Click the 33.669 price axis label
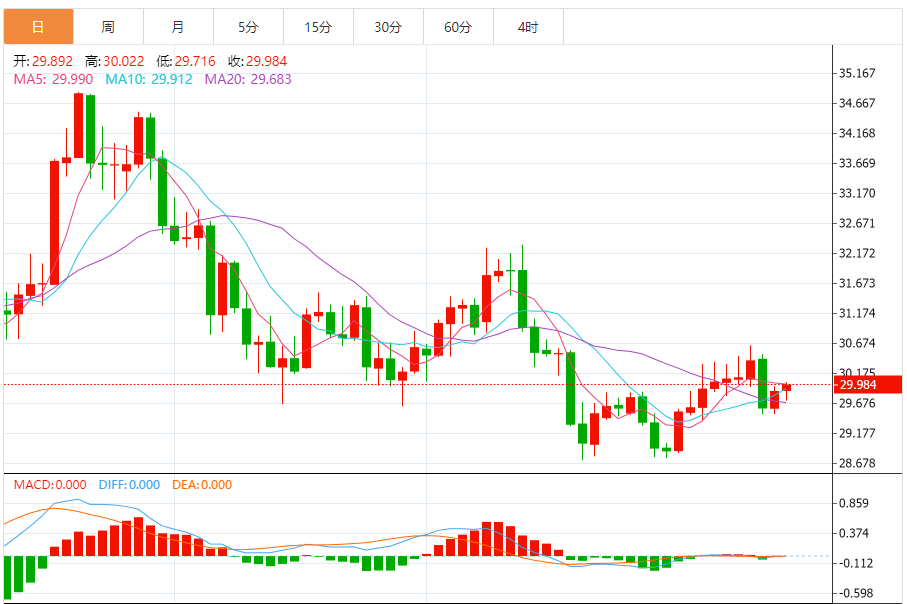Image resolution: width=907 pixels, height=604 pixels. (x=857, y=164)
